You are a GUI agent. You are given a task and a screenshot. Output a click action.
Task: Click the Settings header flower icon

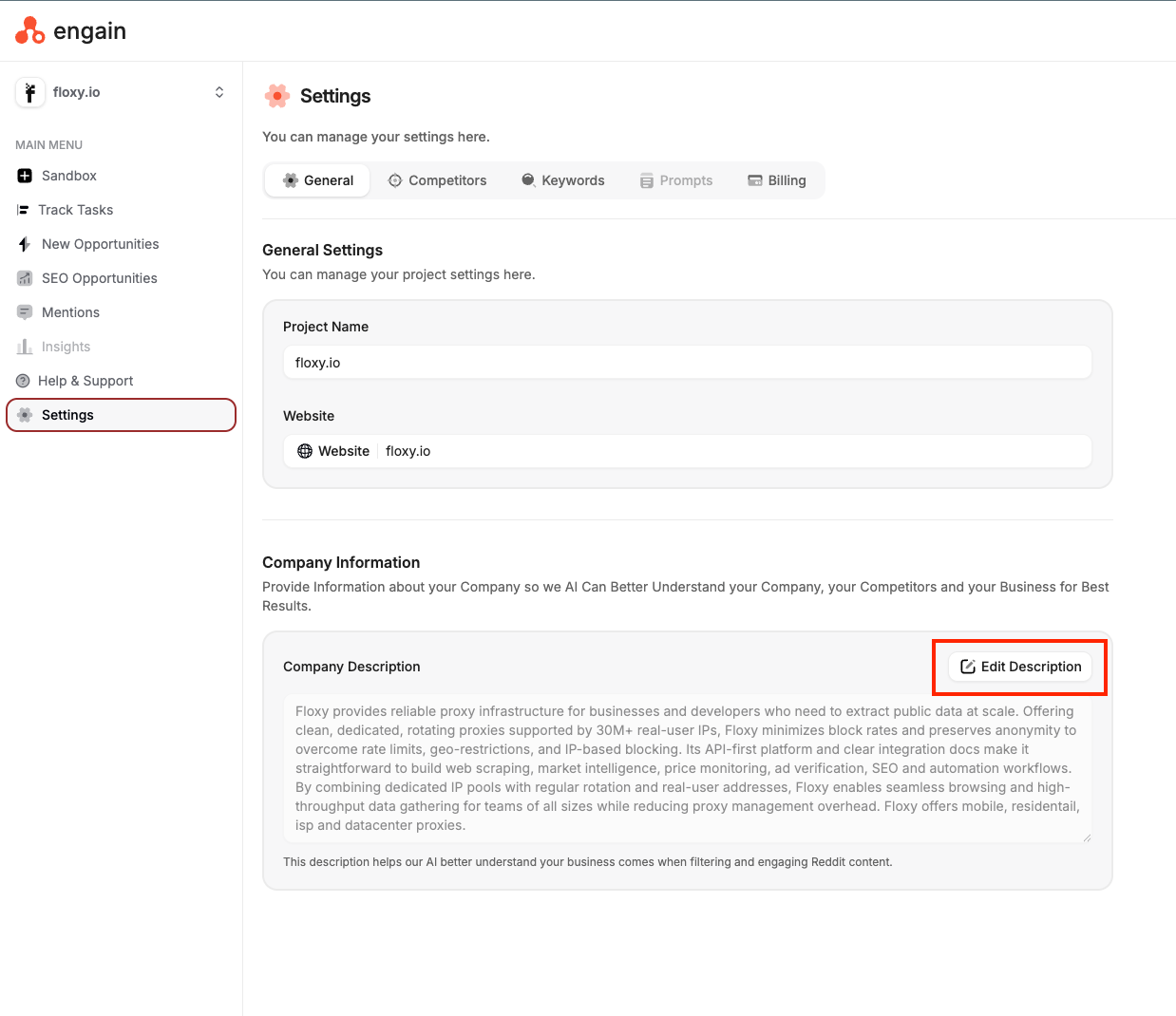pyautogui.click(x=277, y=96)
